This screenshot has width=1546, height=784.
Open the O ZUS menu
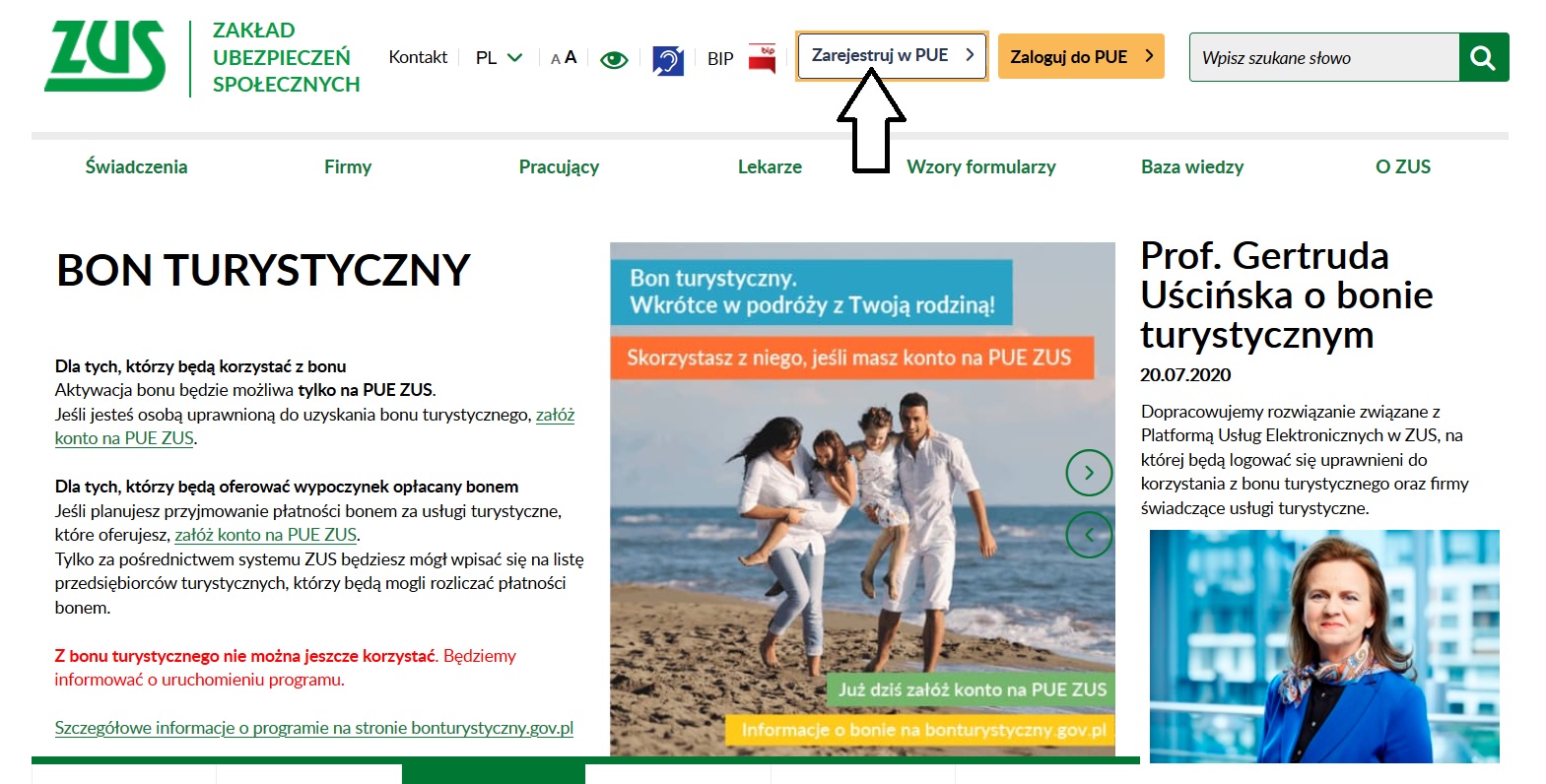[1403, 166]
